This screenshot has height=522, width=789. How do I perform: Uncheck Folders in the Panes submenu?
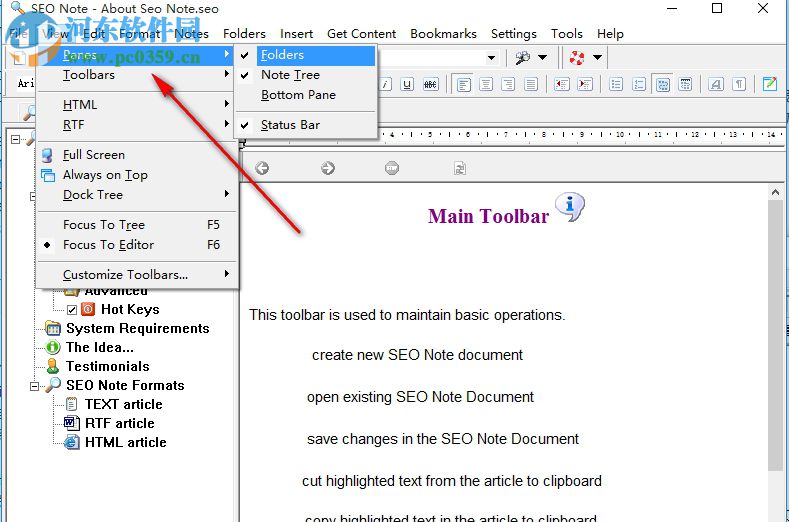[306, 55]
